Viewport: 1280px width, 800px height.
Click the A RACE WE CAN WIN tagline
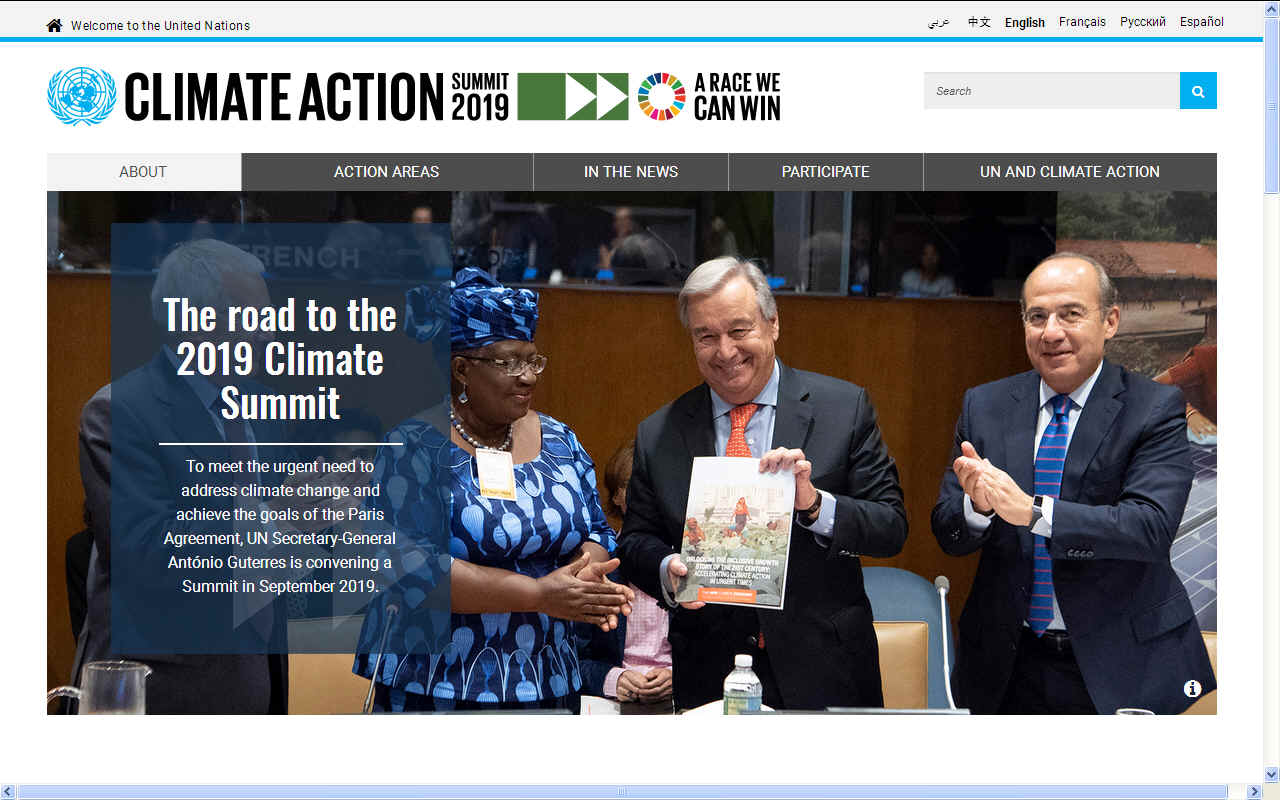tap(737, 97)
